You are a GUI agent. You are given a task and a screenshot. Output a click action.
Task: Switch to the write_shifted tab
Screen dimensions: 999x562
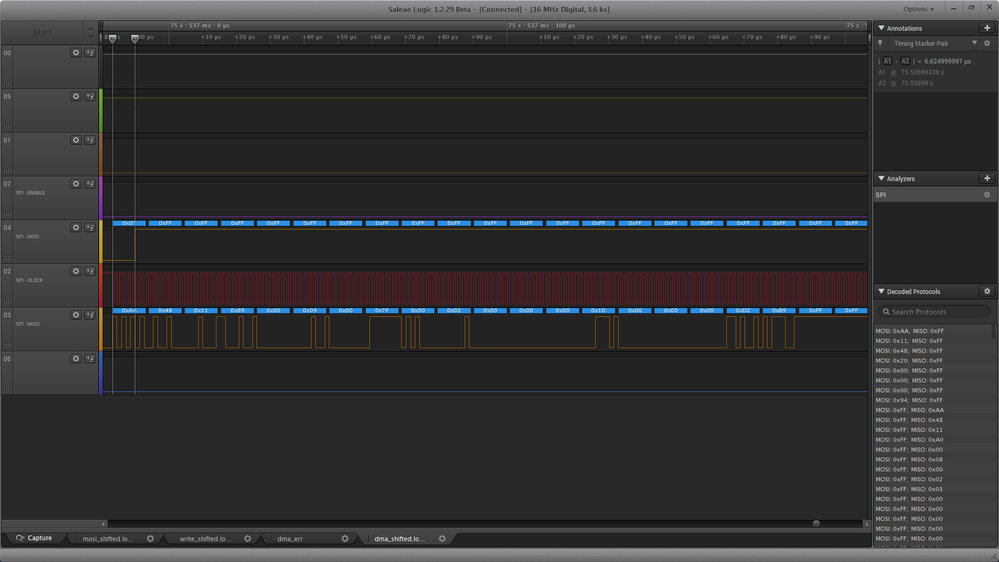tap(205, 538)
